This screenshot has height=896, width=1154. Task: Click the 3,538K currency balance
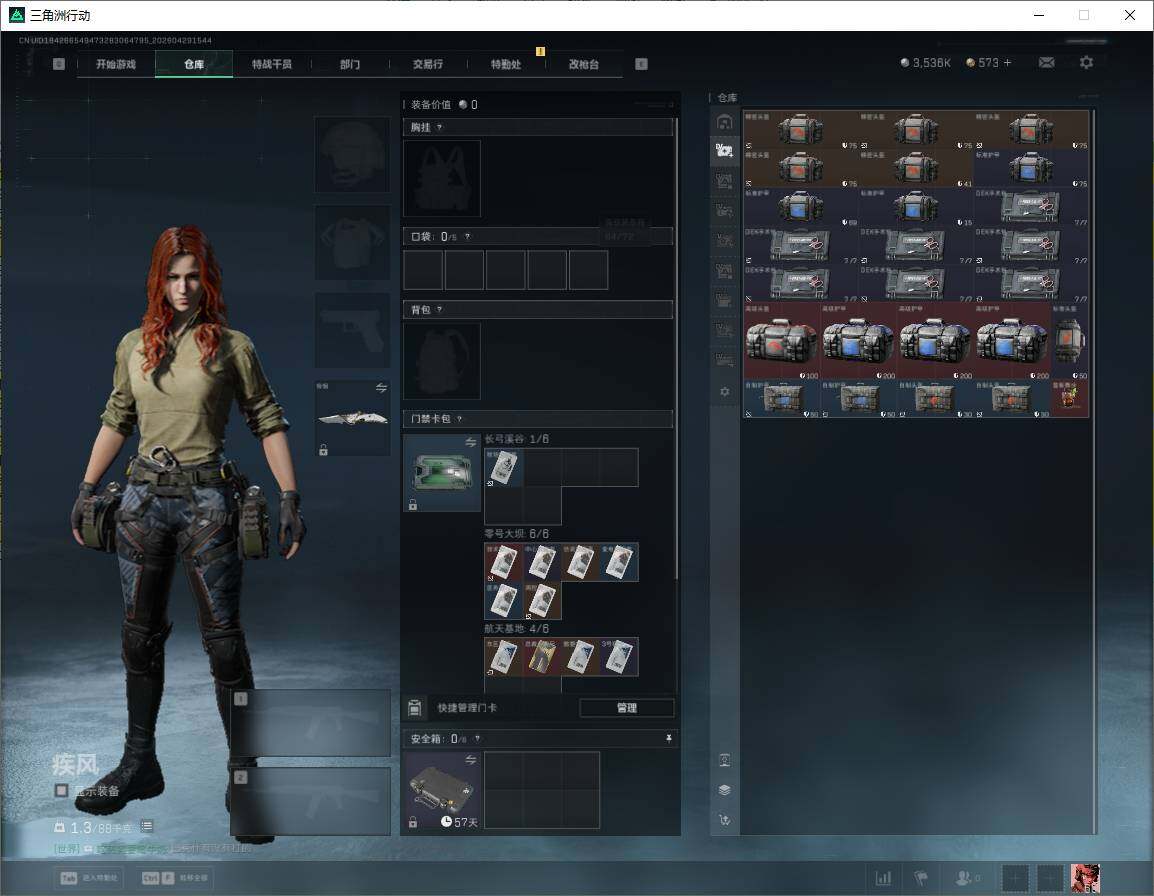(x=926, y=63)
